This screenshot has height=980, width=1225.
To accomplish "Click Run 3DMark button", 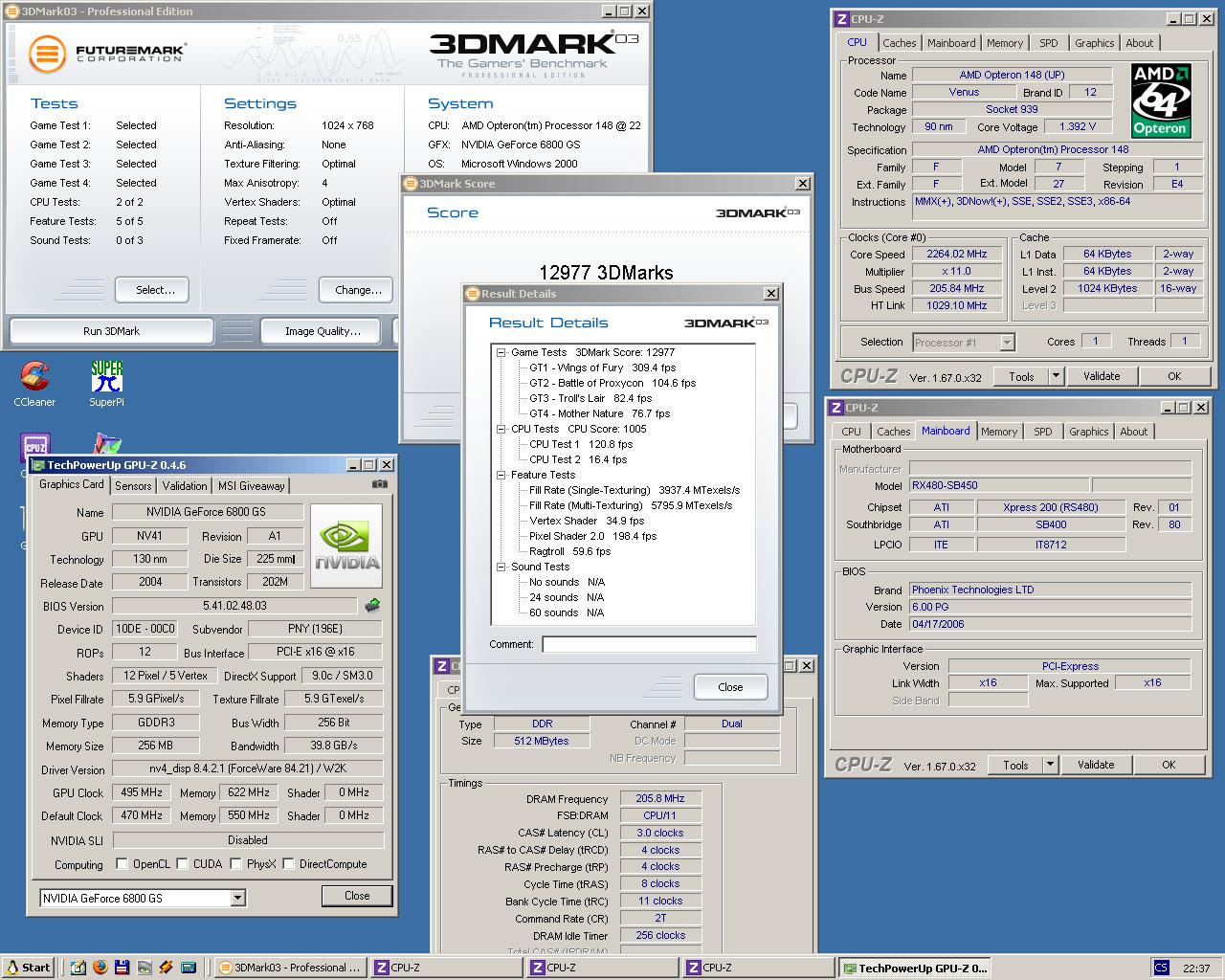I will (111, 331).
